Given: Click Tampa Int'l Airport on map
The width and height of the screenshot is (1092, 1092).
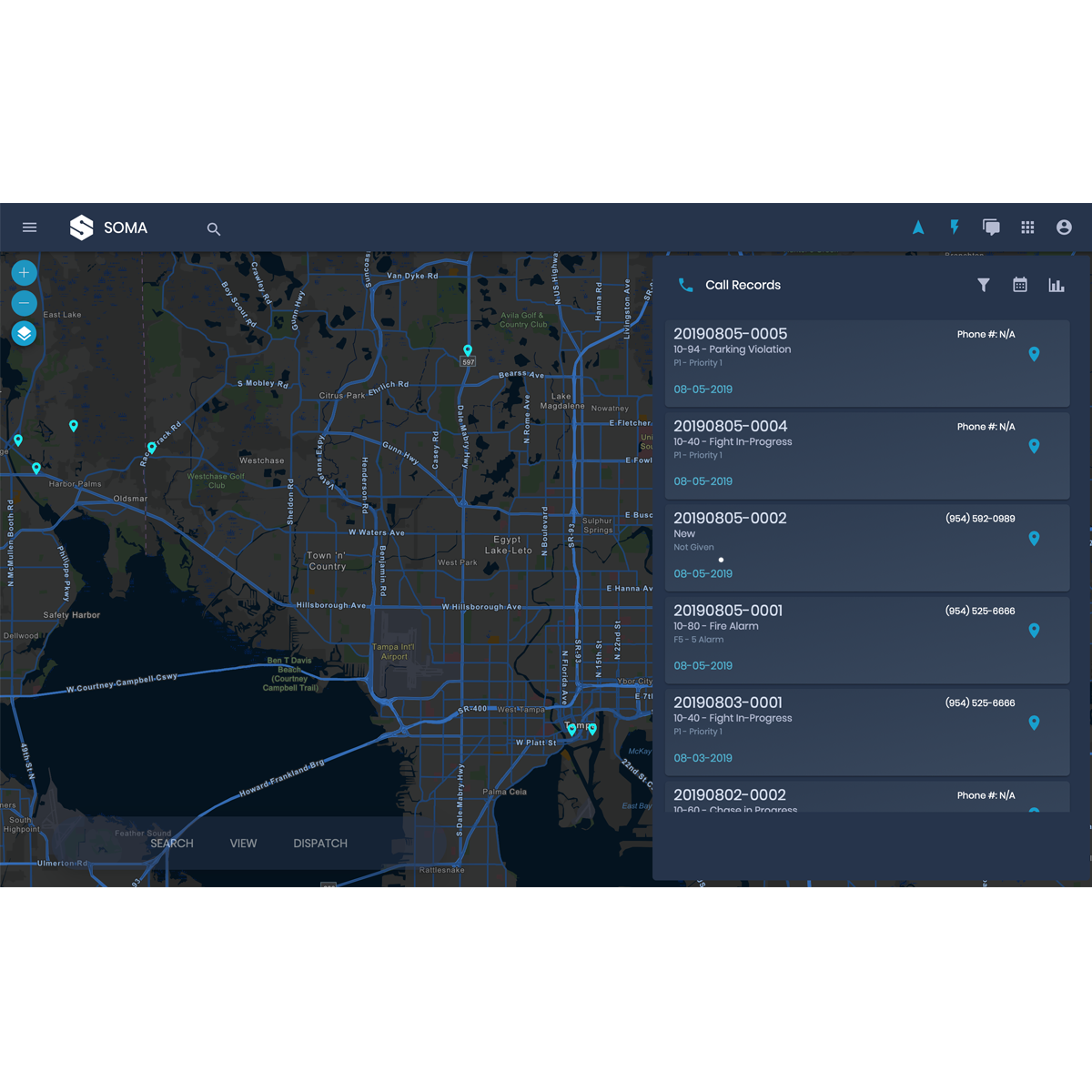Looking at the screenshot, I should tap(394, 652).
